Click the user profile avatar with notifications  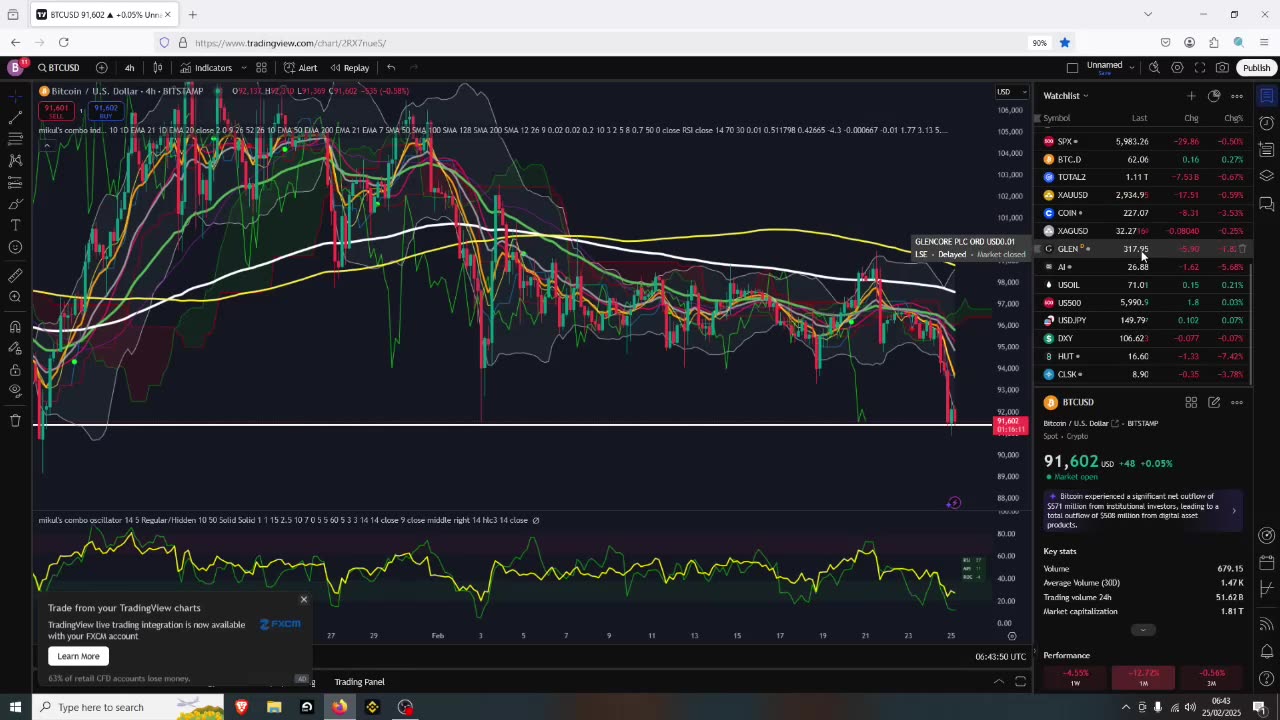15,68
